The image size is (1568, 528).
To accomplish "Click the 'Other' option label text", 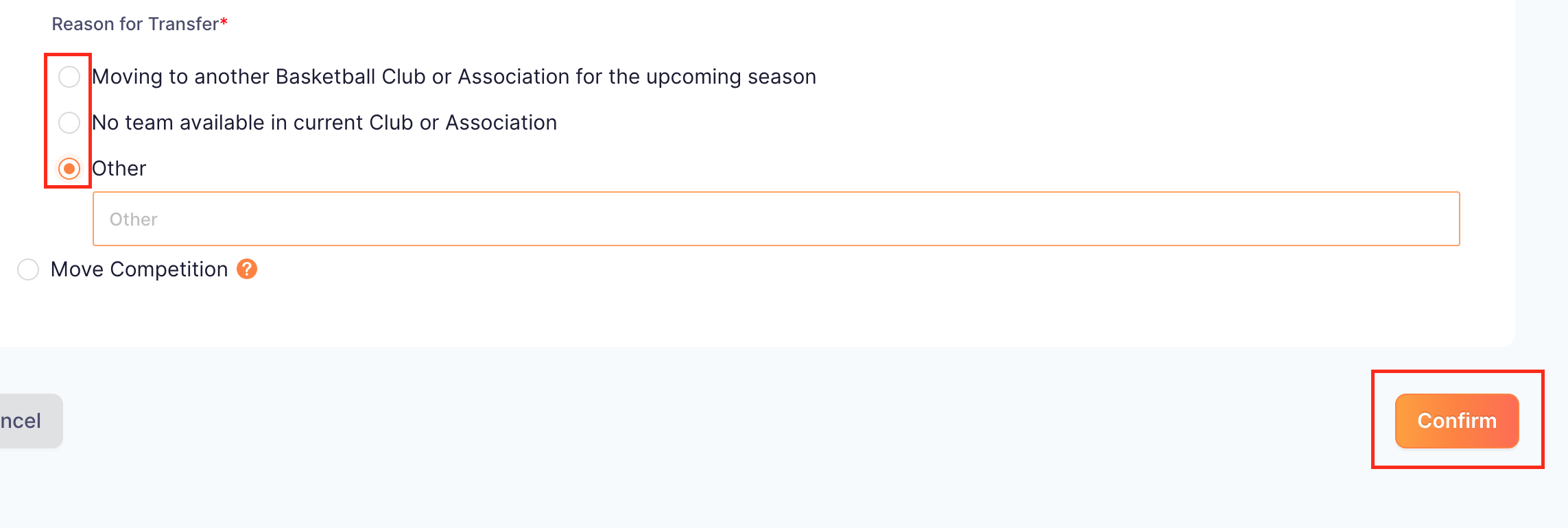I will pos(119,169).
